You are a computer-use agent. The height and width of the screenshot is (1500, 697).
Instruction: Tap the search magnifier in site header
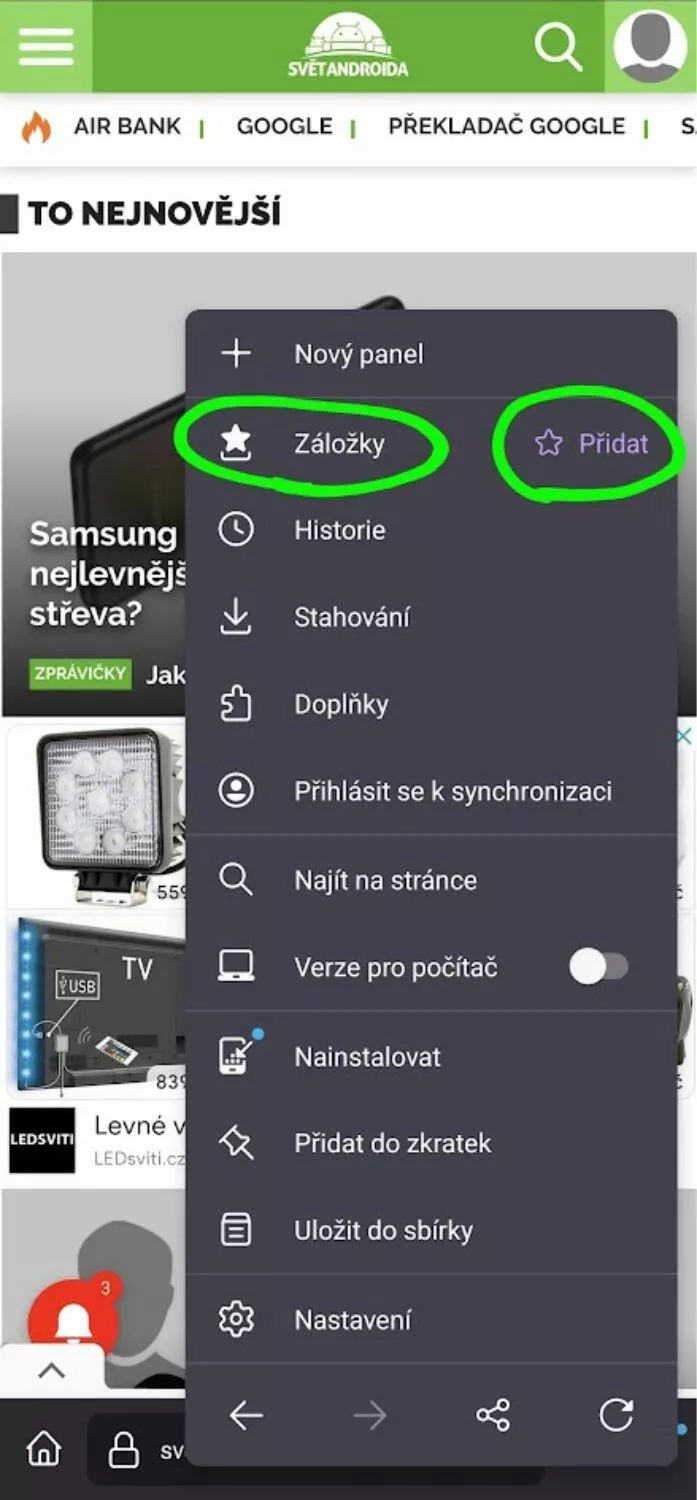[x=558, y=46]
